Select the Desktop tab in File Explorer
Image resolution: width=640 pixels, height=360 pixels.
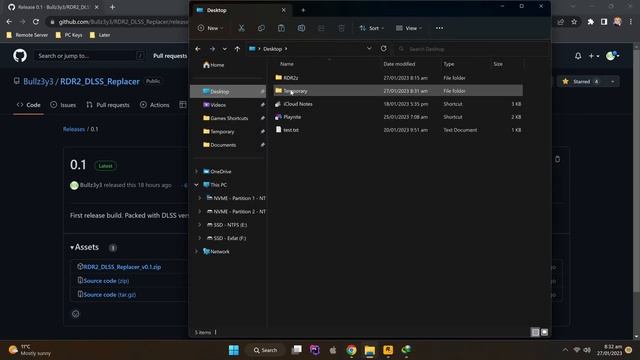241,10
